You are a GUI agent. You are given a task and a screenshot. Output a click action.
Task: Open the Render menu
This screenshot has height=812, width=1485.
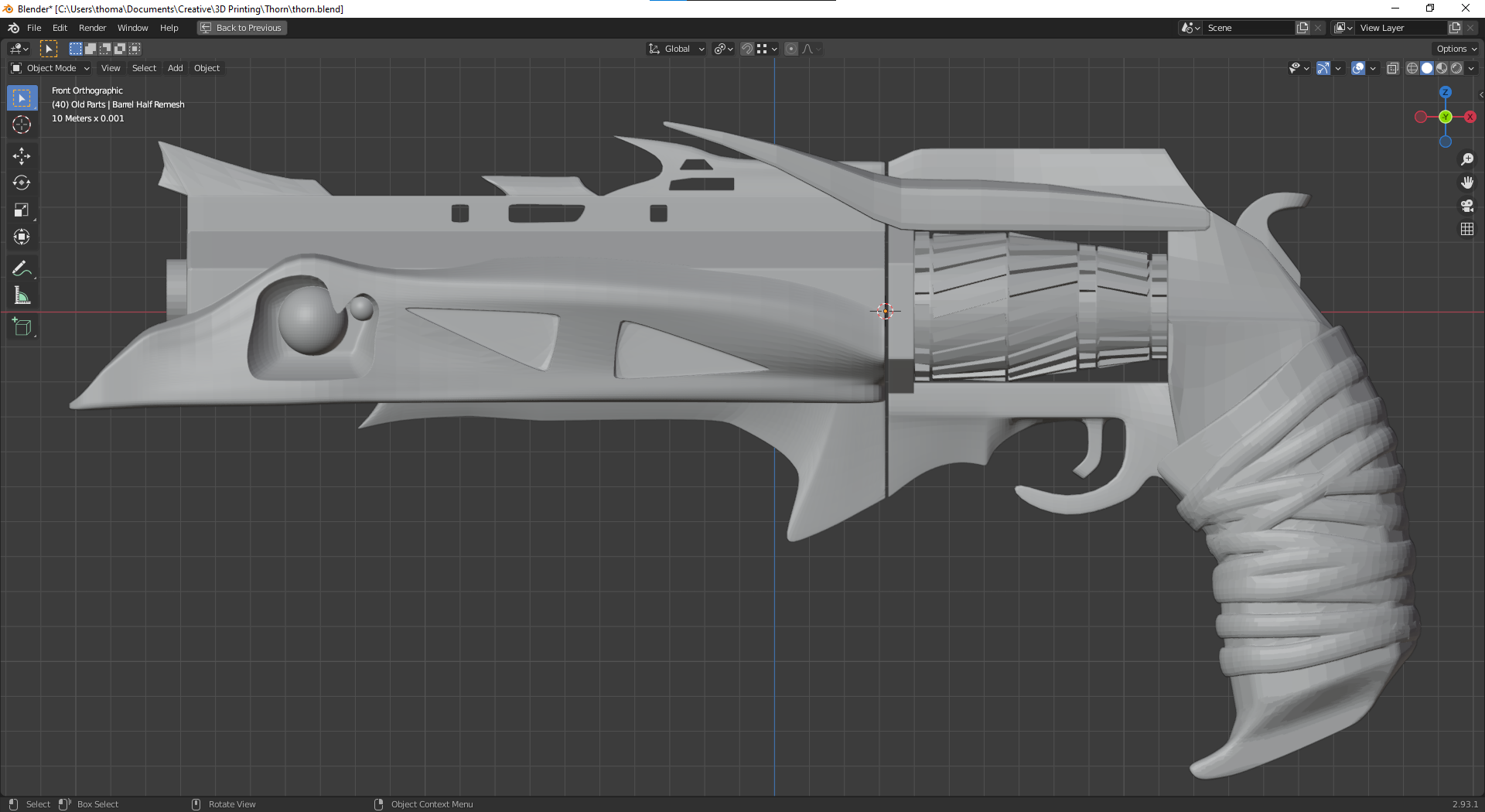(x=92, y=28)
